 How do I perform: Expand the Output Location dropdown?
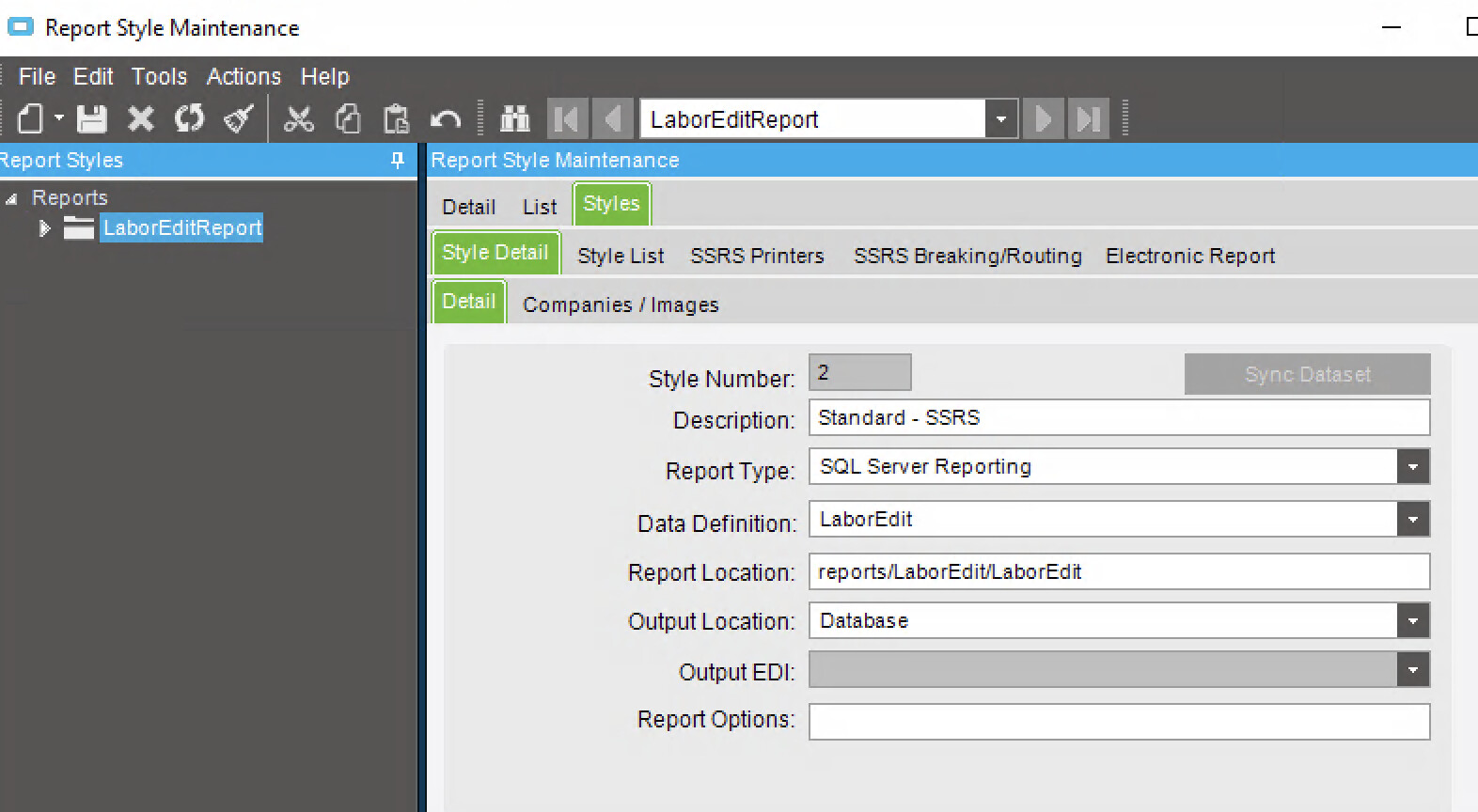pyautogui.click(x=1412, y=621)
